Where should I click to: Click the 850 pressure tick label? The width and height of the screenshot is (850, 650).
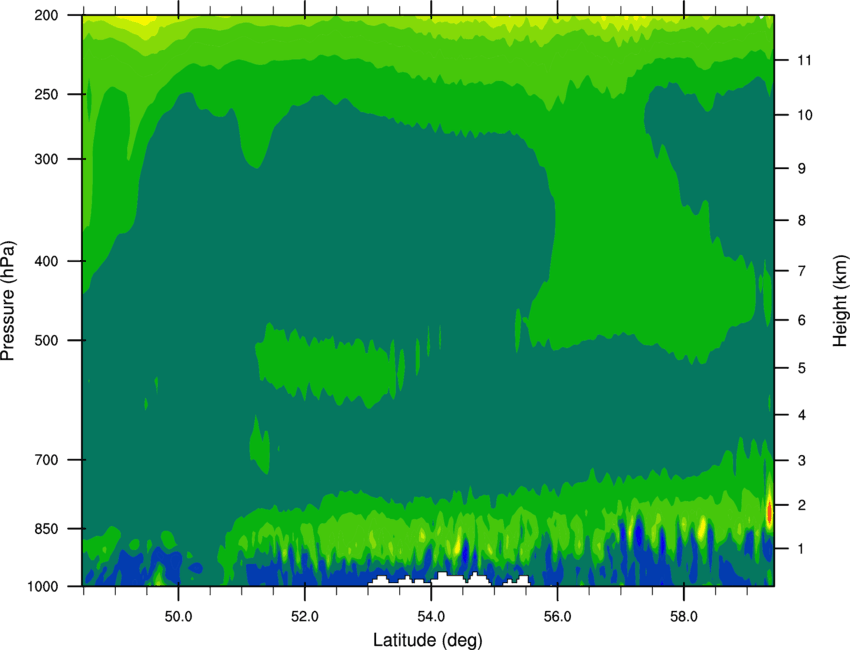(46, 529)
